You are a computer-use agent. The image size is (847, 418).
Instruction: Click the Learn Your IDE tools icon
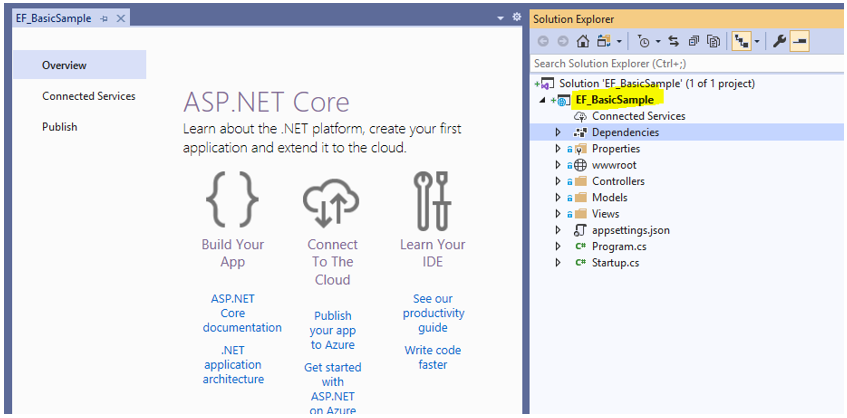pos(432,200)
